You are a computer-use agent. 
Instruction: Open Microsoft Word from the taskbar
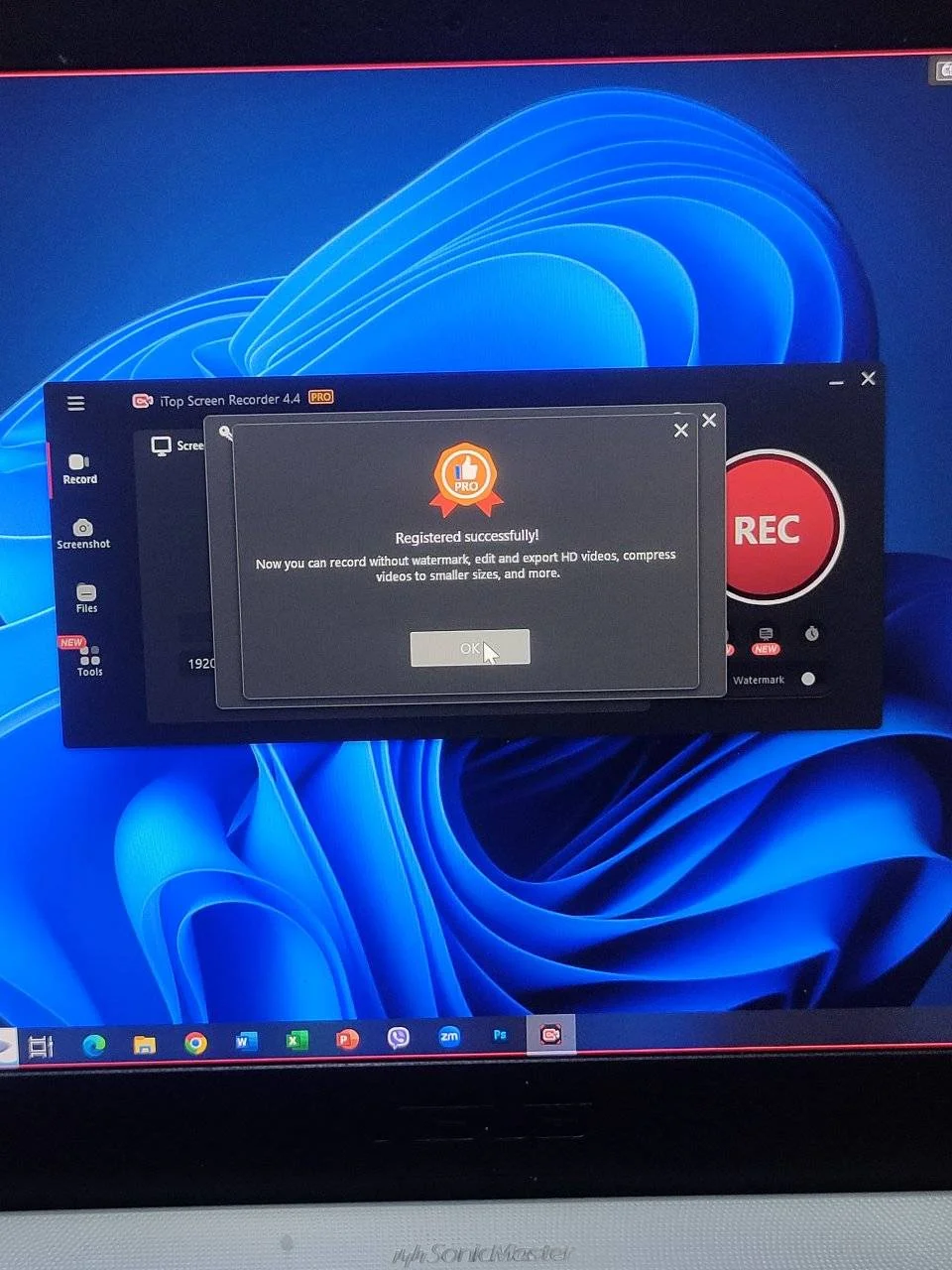[246, 1042]
